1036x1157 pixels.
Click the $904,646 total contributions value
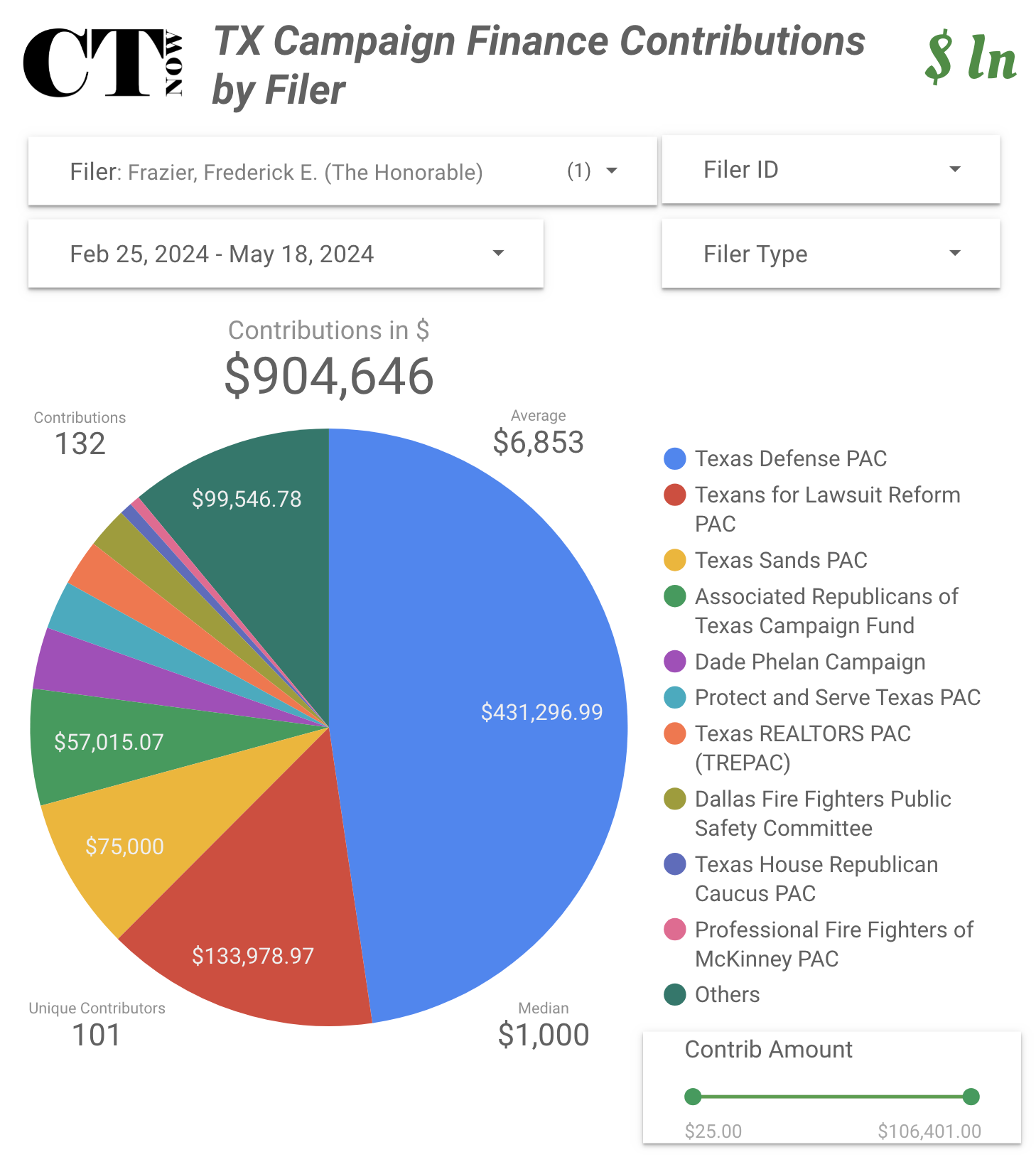[329, 376]
